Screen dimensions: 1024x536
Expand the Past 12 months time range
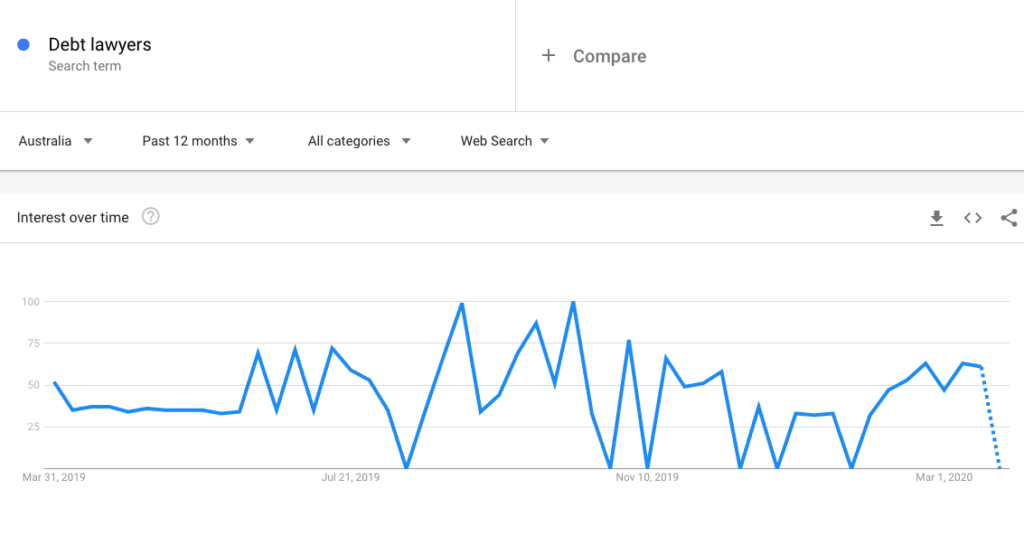click(199, 141)
